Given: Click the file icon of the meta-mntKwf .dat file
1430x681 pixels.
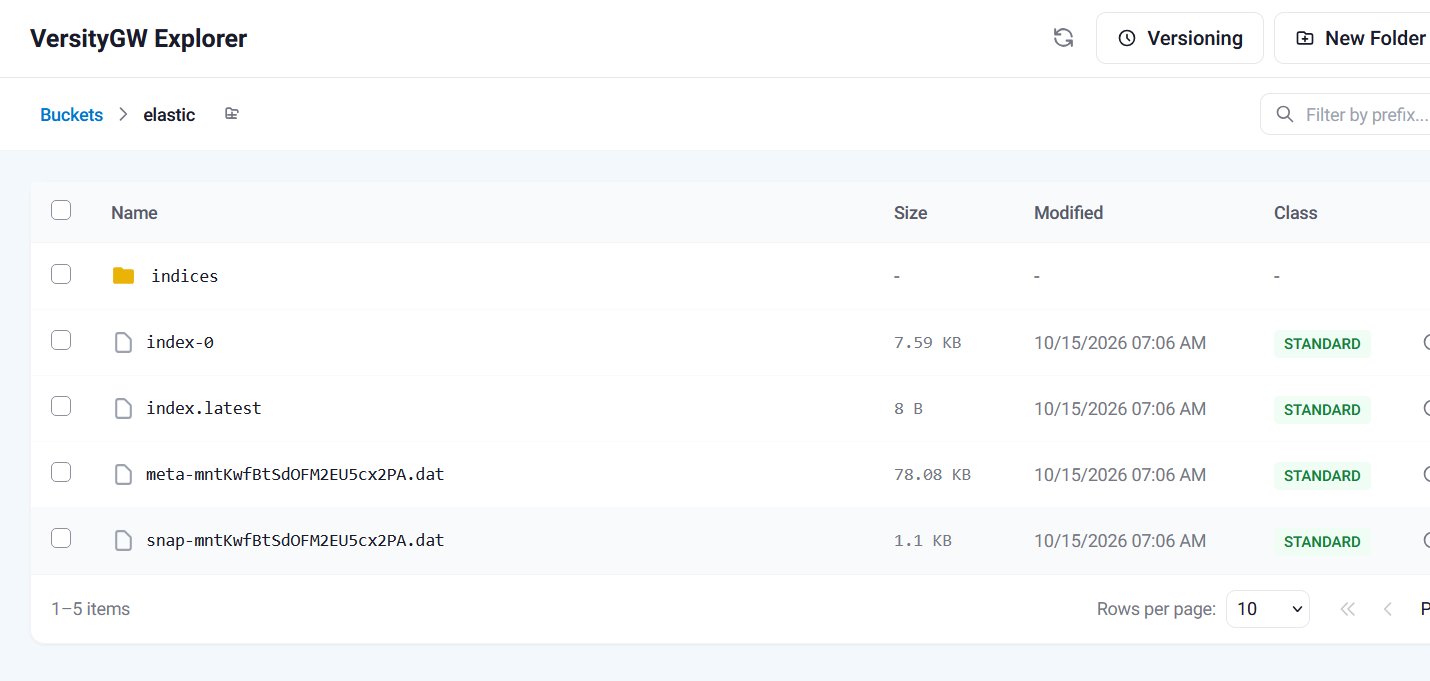Looking at the screenshot, I should (123, 475).
